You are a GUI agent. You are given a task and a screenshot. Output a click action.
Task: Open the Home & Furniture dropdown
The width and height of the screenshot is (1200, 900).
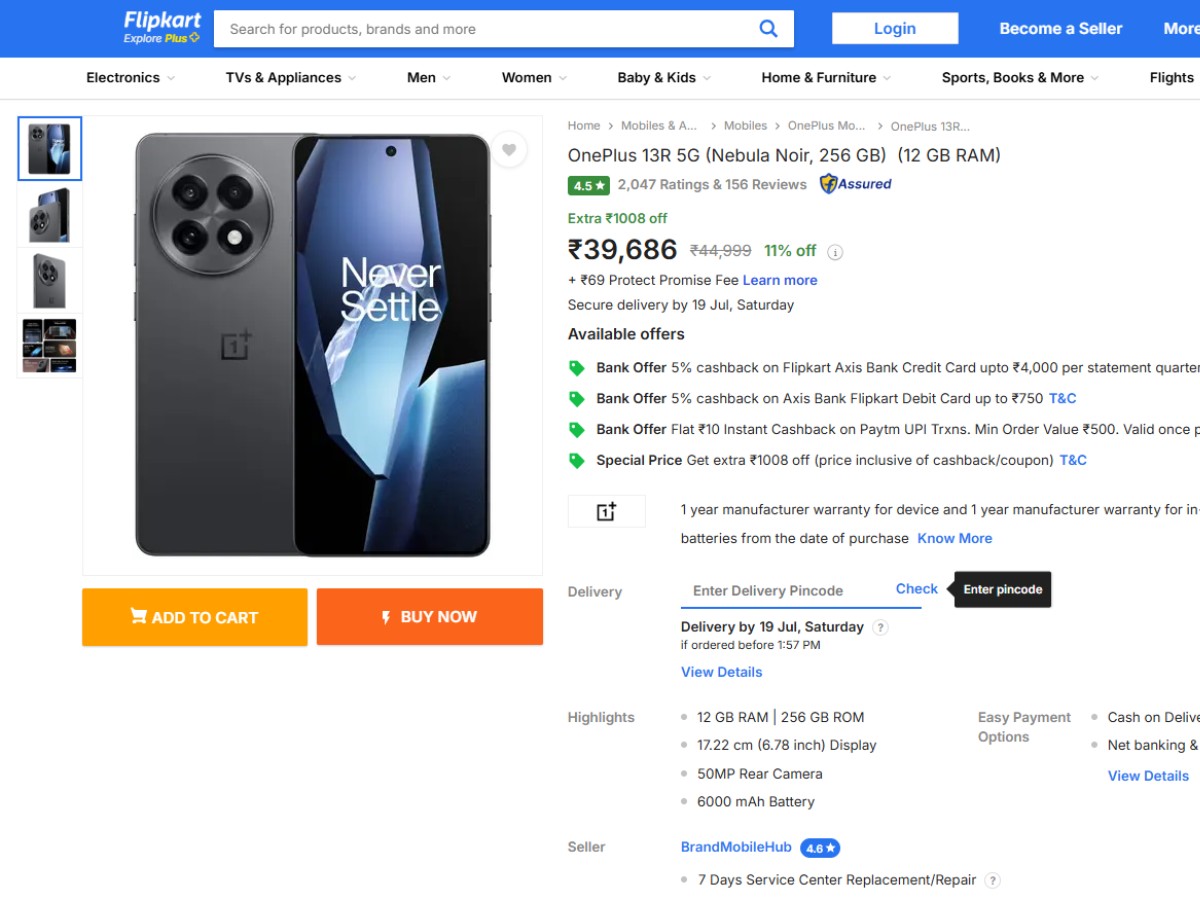coord(826,77)
